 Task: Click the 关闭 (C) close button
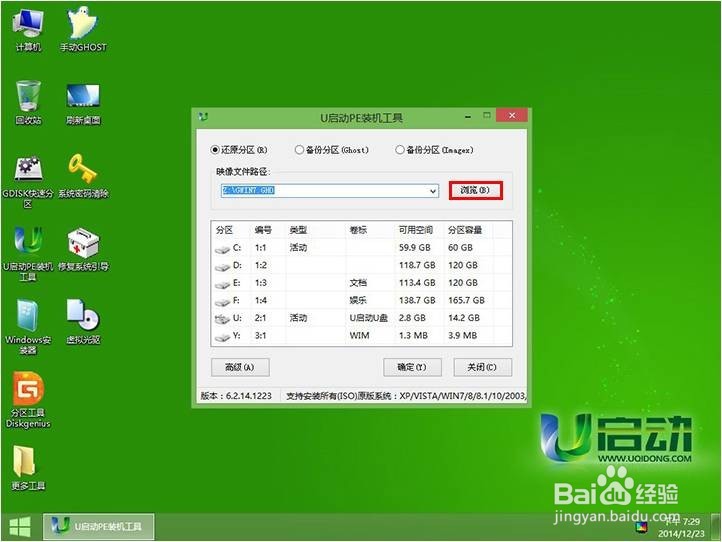pos(482,367)
